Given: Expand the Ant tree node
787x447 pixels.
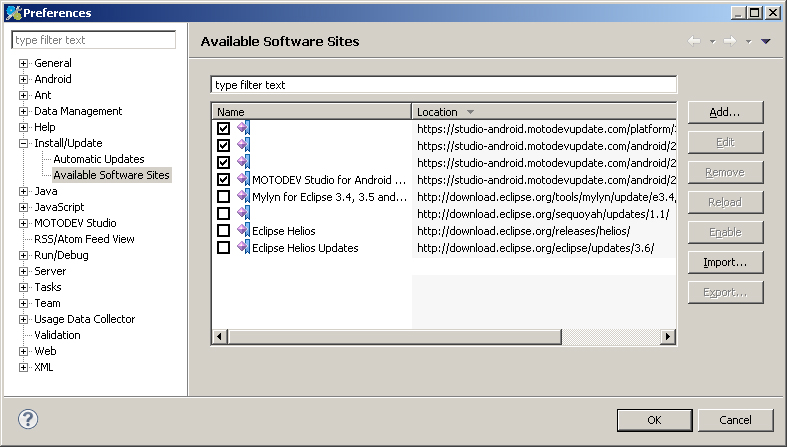Looking at the screenshot, I should pyautogui.click(x=23, y=95).
